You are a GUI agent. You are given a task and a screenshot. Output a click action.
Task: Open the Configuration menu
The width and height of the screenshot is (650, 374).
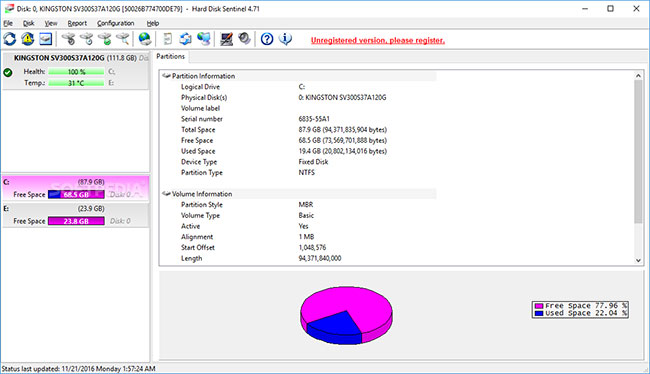click(x=116, y=23)
